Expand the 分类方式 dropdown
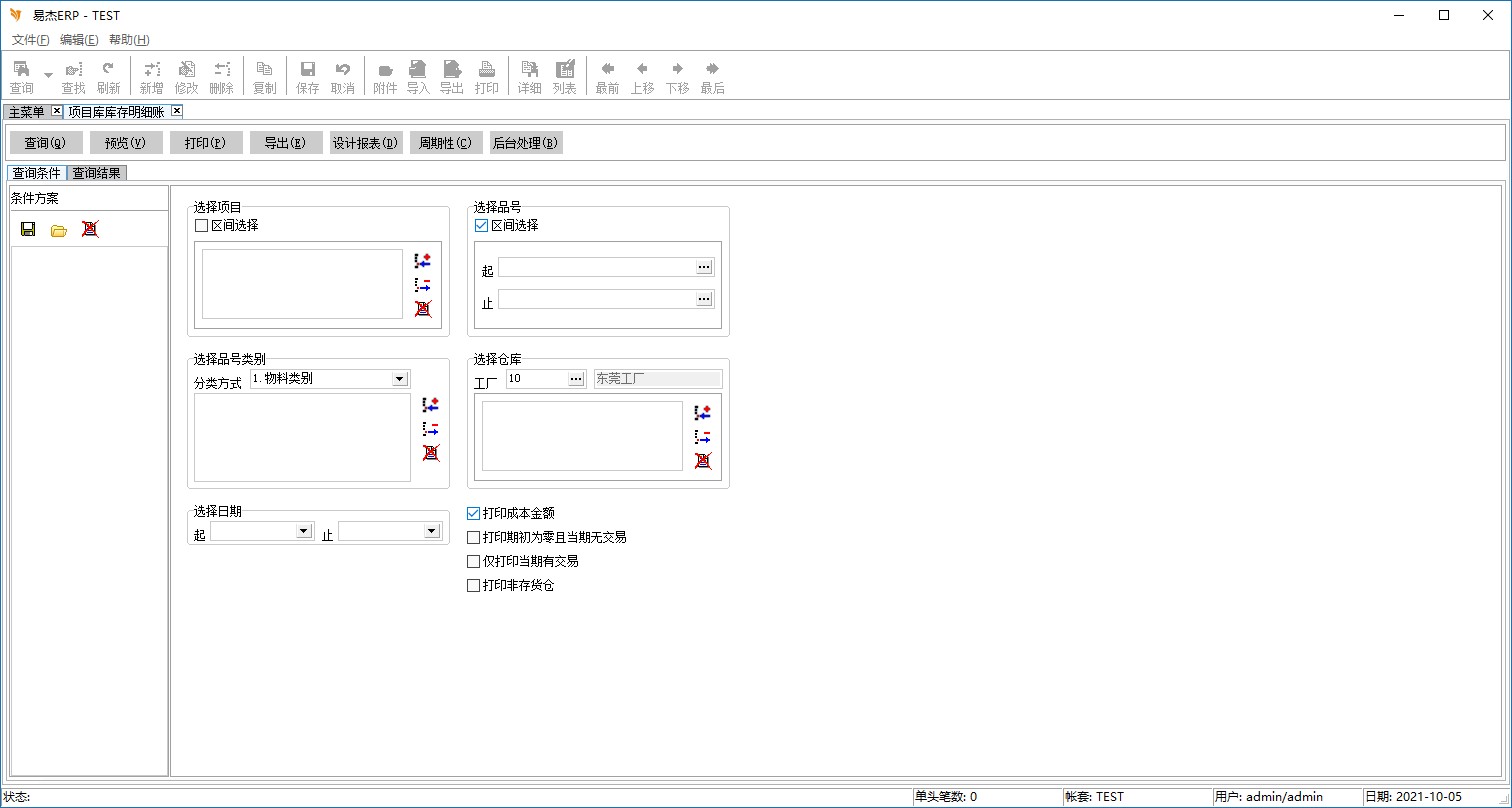The width and height of the screenshot is (1512, 808). point(400,379)
